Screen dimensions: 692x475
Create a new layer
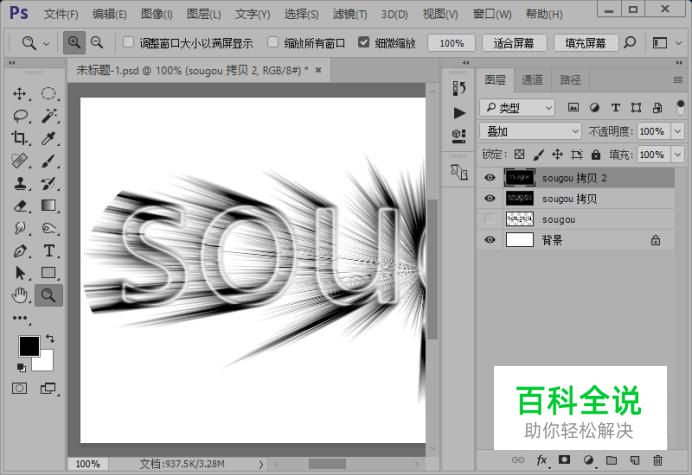click(x=634, y=460)
